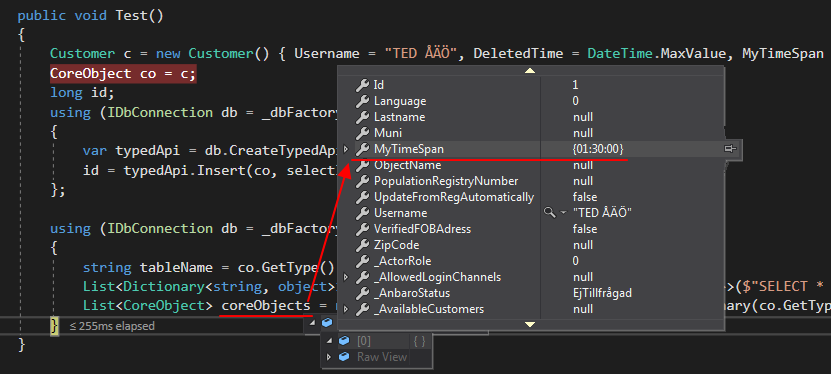
Task: Click the wrench icon beside MyTimeSpan
Action: pyautogui.click(x=363, y=149)
